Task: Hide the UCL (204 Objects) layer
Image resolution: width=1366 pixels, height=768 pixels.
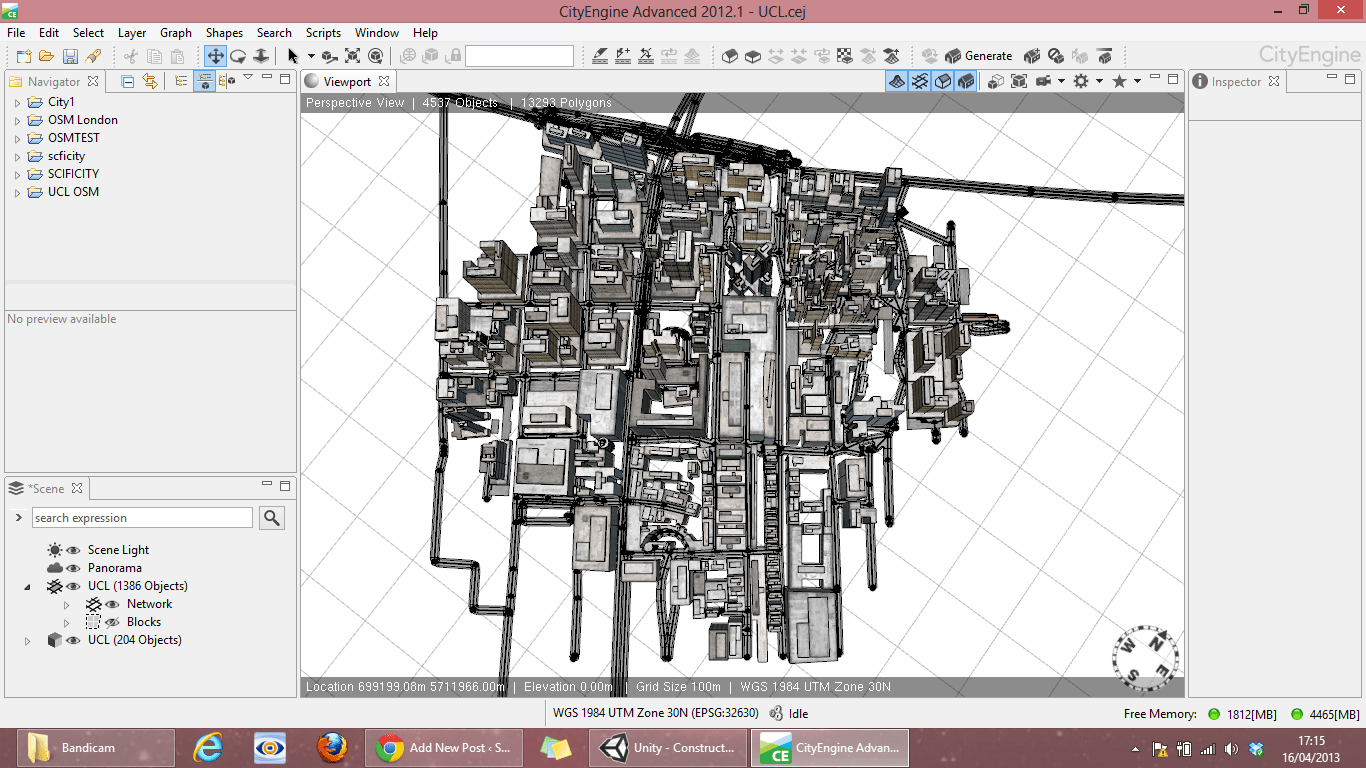Action: tap(73, 640)
